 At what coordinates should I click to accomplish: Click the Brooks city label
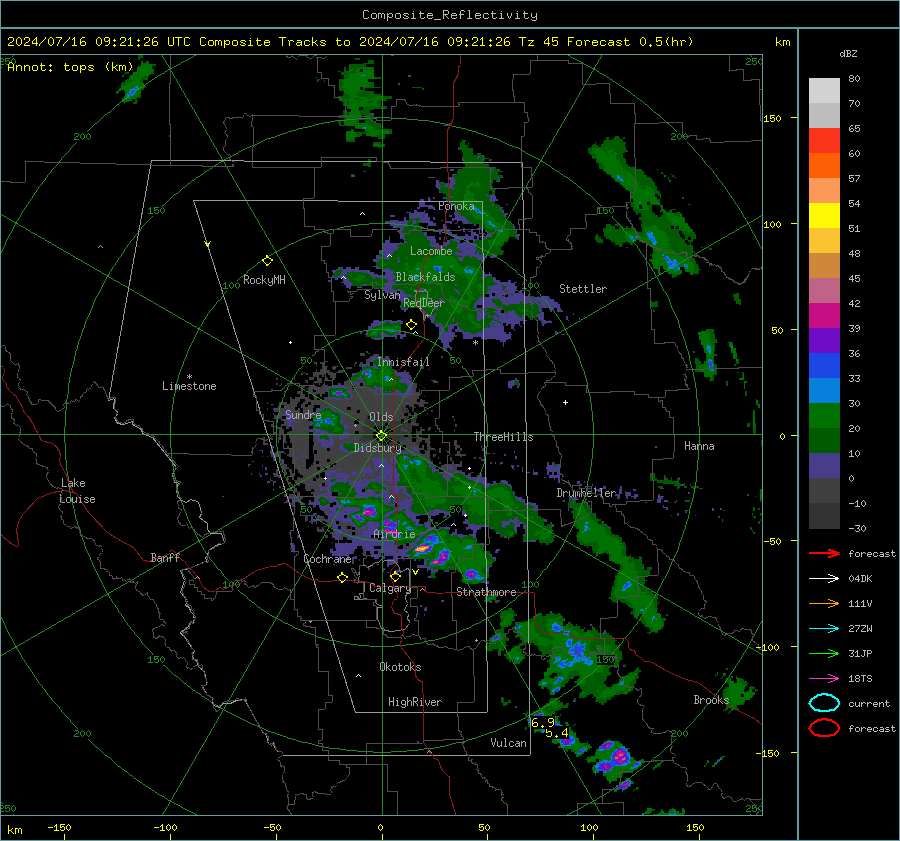click(x=711, y=700)
